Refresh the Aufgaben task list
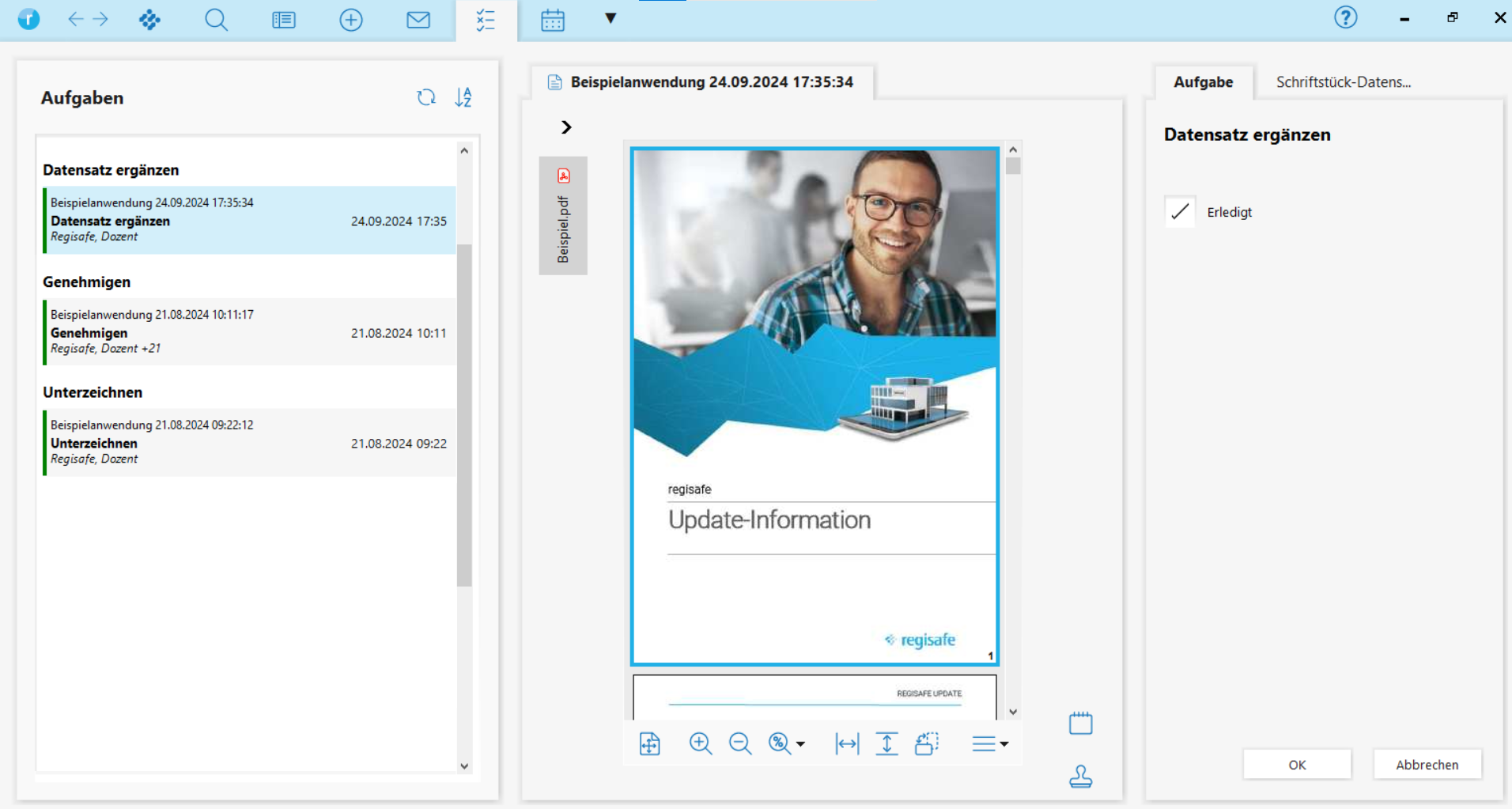This screenshot has height=809, width=1512. 426,97
